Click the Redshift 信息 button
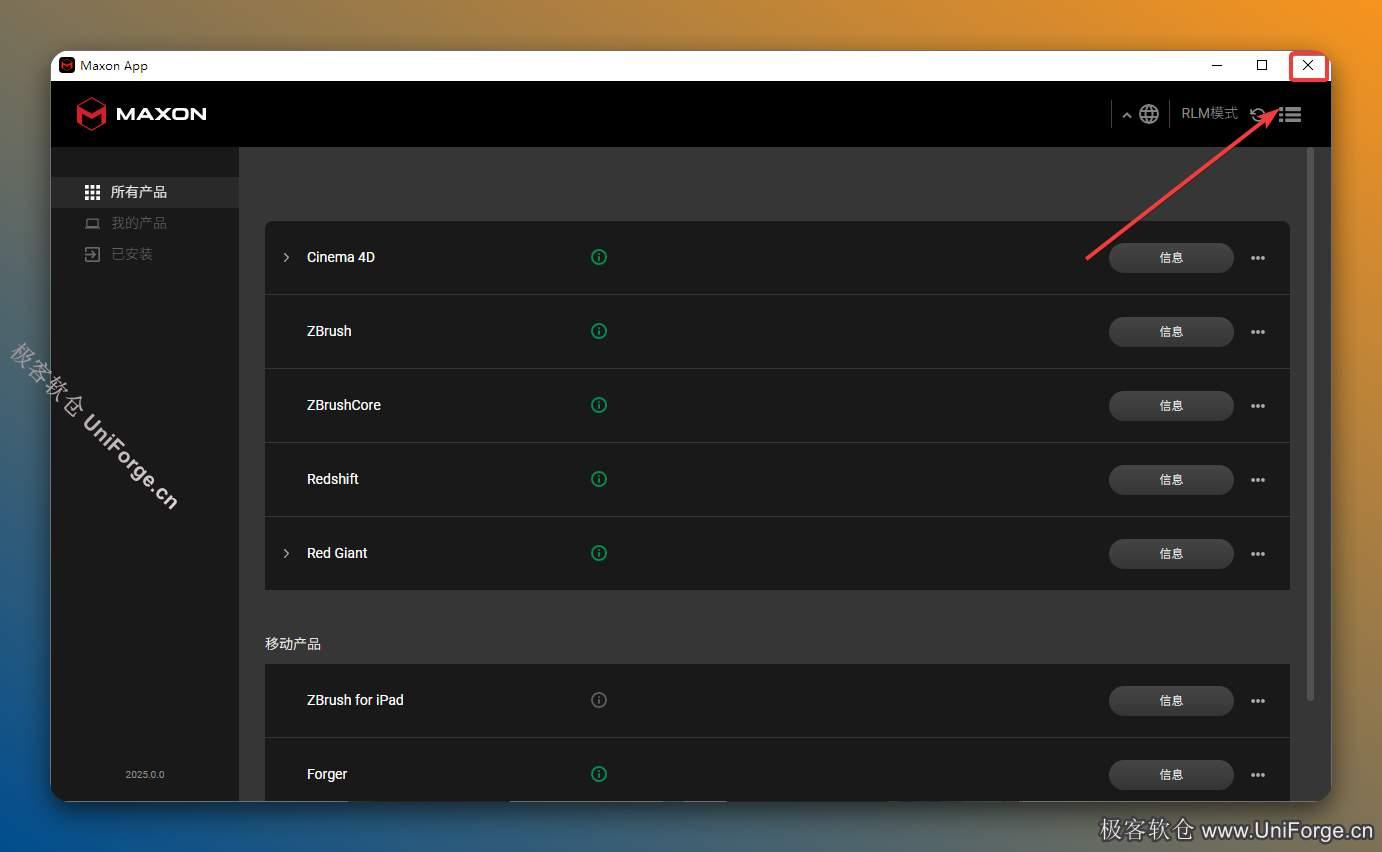Image resolution: width=1382 pixels, height=852 pixels. [x=1171, y=480]
